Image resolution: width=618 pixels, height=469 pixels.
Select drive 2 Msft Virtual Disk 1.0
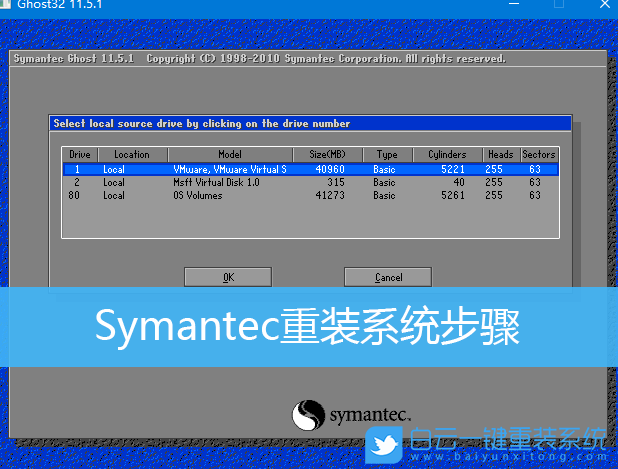[311, 182]
